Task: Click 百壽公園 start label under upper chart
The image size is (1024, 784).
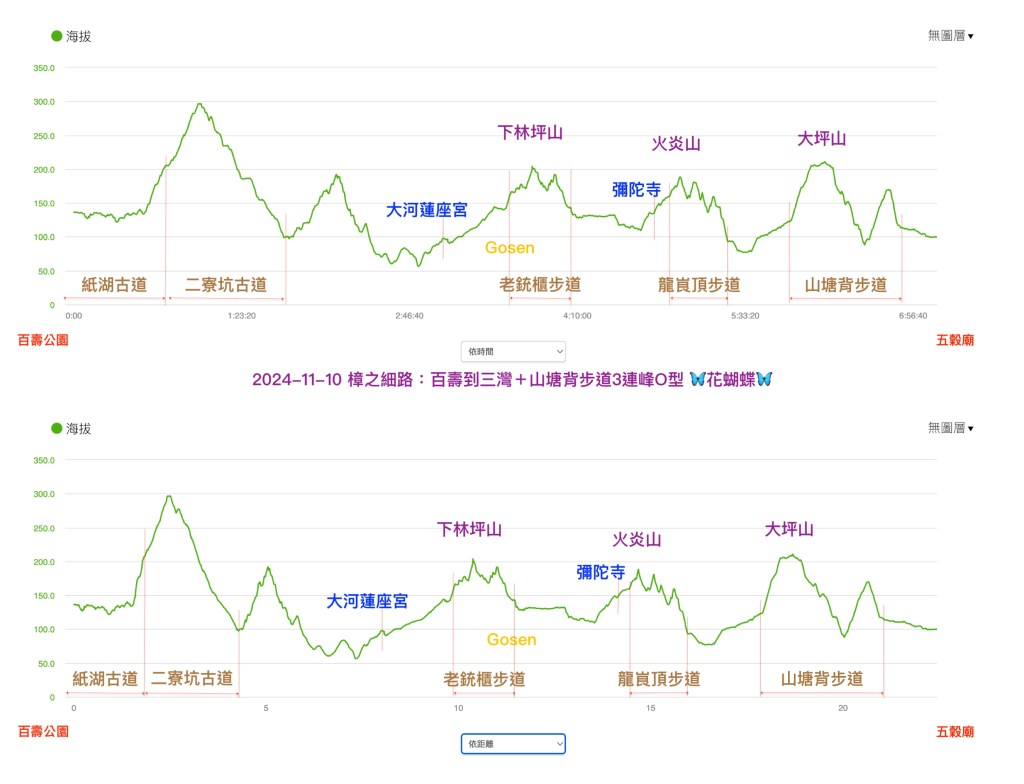Action: 44,340
